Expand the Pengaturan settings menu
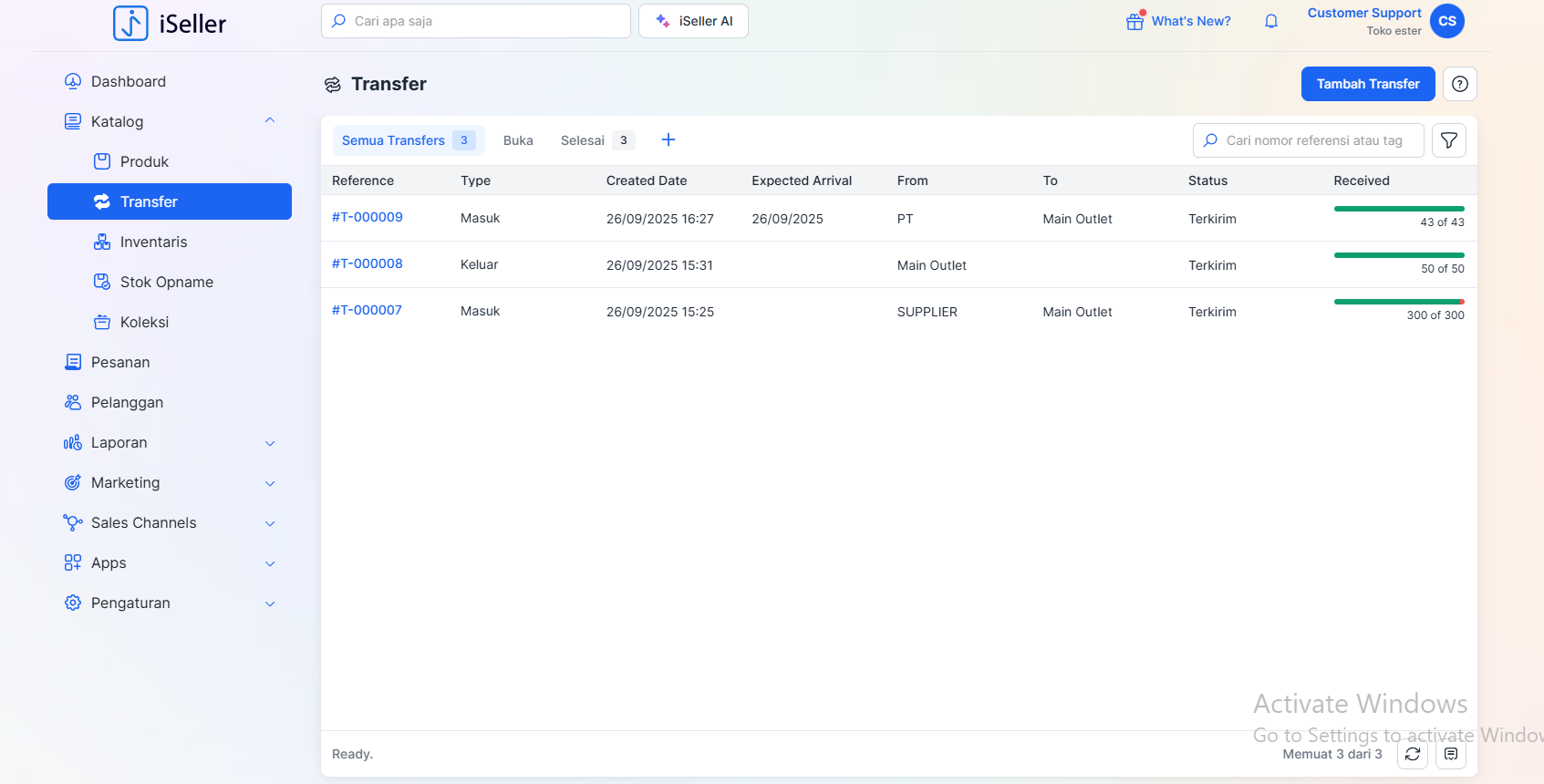Viewport: 1544px width, 784px height. tap(269, 603)
